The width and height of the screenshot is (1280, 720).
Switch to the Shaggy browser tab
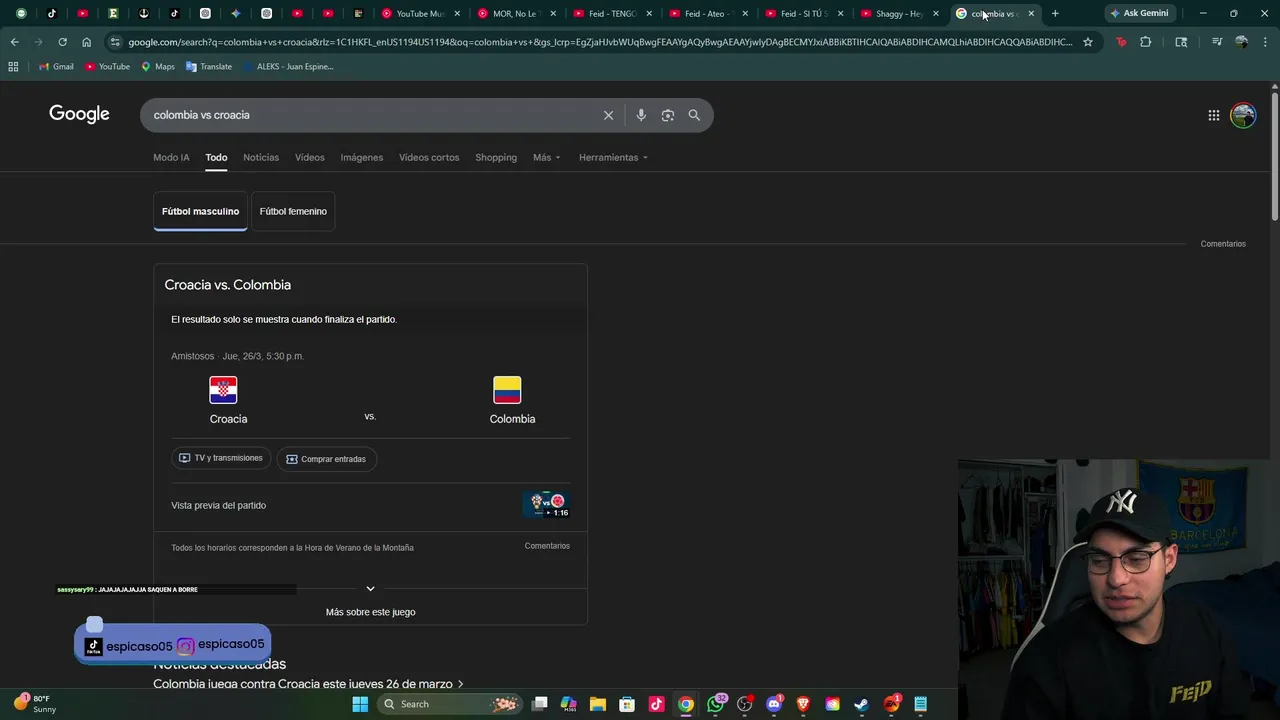point(899,13)
